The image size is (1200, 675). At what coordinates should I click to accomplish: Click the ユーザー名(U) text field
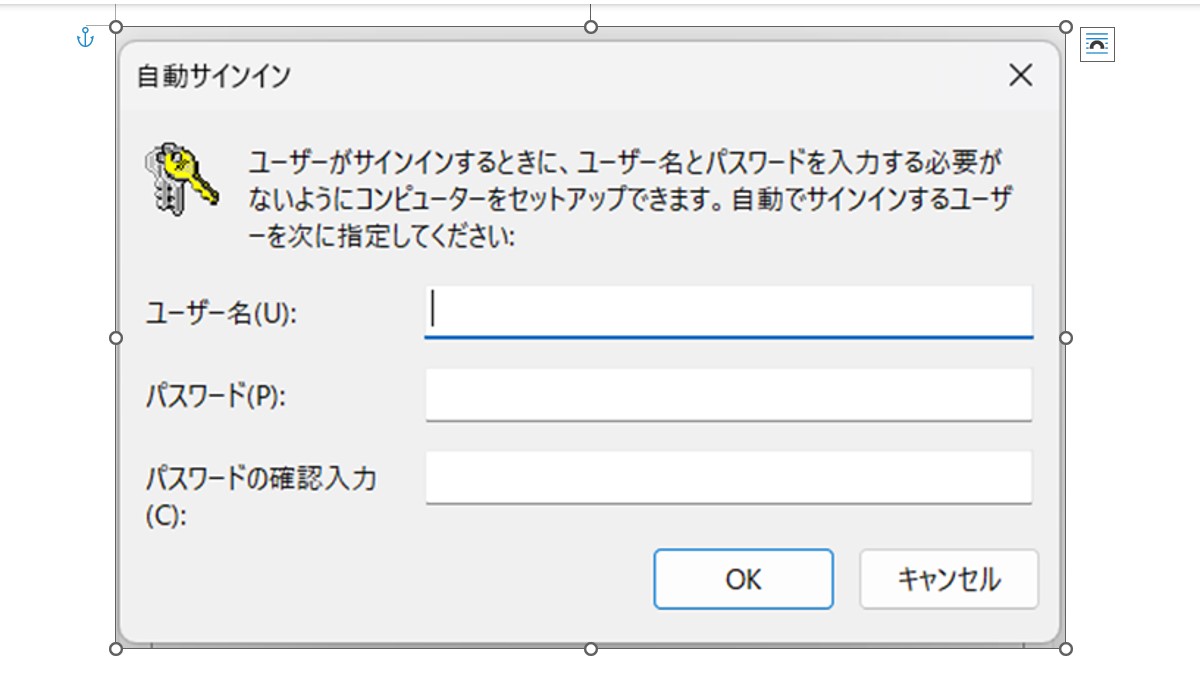pyautogui.click(x=729, y=313)
